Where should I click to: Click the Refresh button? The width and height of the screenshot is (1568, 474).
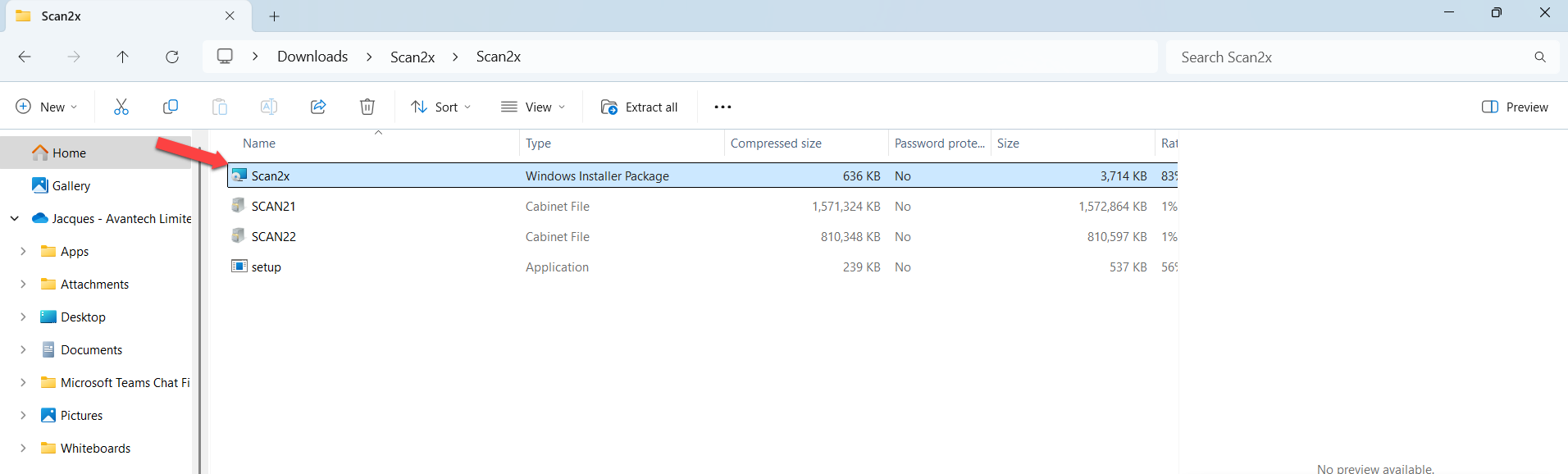(x=172, y=57)
